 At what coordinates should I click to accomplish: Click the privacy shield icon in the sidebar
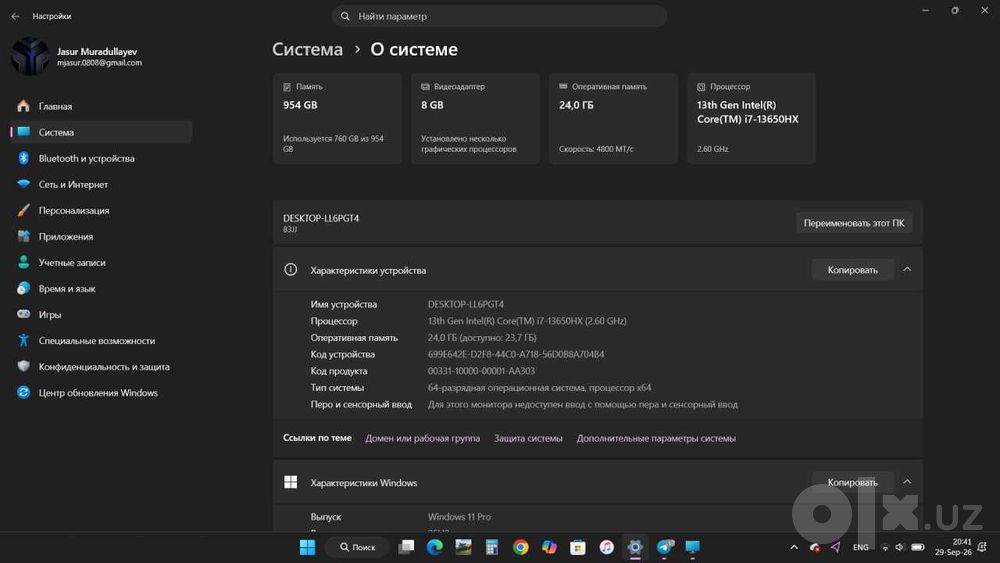(24, 367)
